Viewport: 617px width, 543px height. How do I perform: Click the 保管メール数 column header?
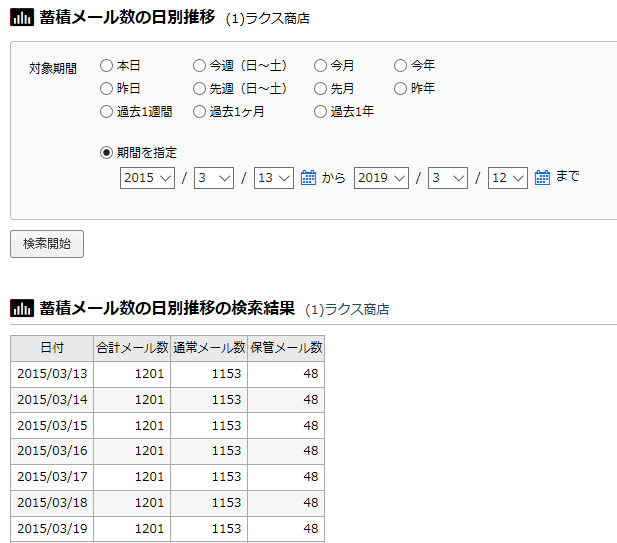click(286, 348)
